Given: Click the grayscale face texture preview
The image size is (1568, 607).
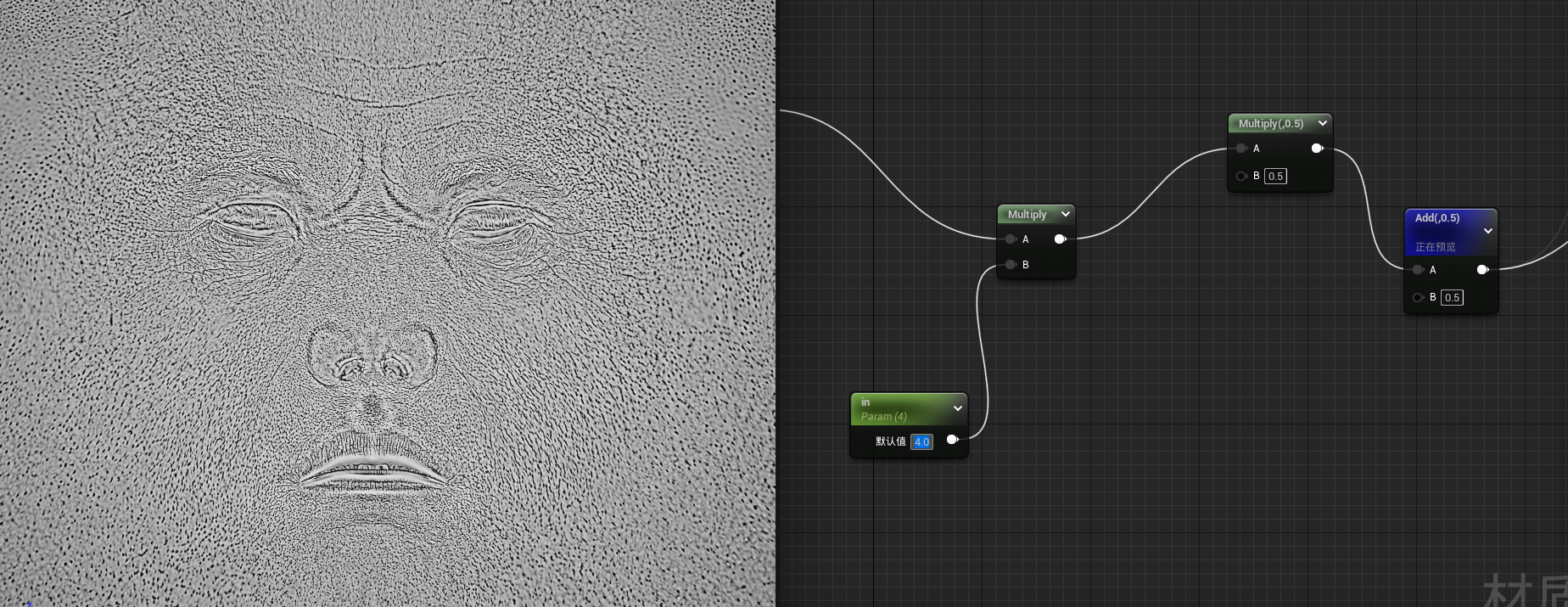Looking at the screenshot, I should pyautogui.click(x=387, y=303).
